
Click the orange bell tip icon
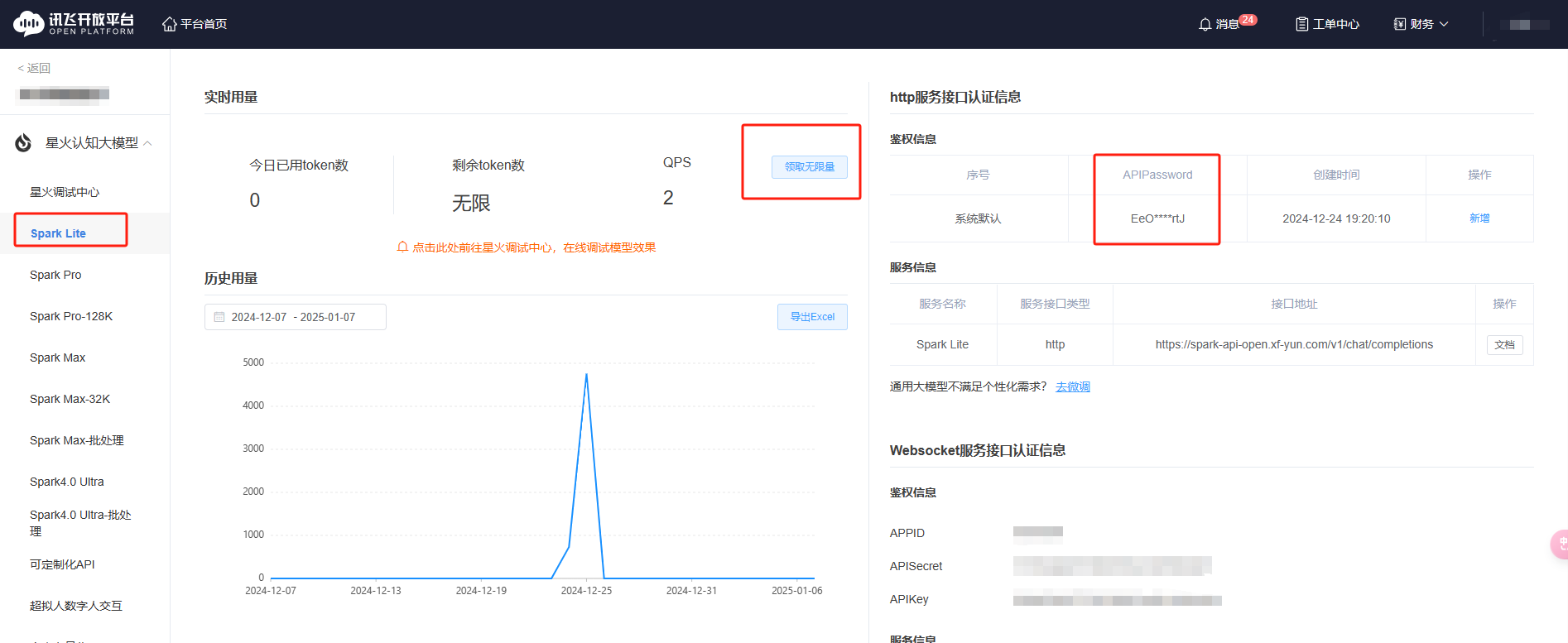(x=403, y=247)
